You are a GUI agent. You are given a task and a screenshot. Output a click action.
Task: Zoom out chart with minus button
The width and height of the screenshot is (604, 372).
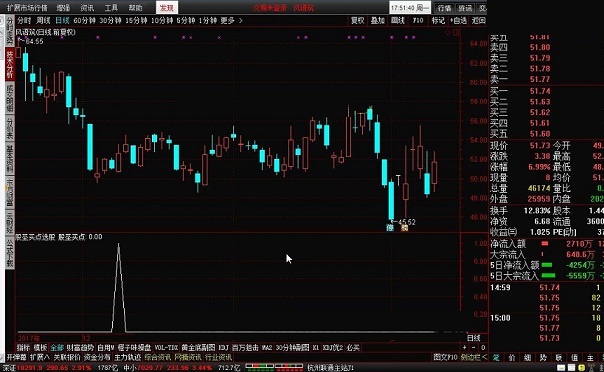tap(474, 347)
